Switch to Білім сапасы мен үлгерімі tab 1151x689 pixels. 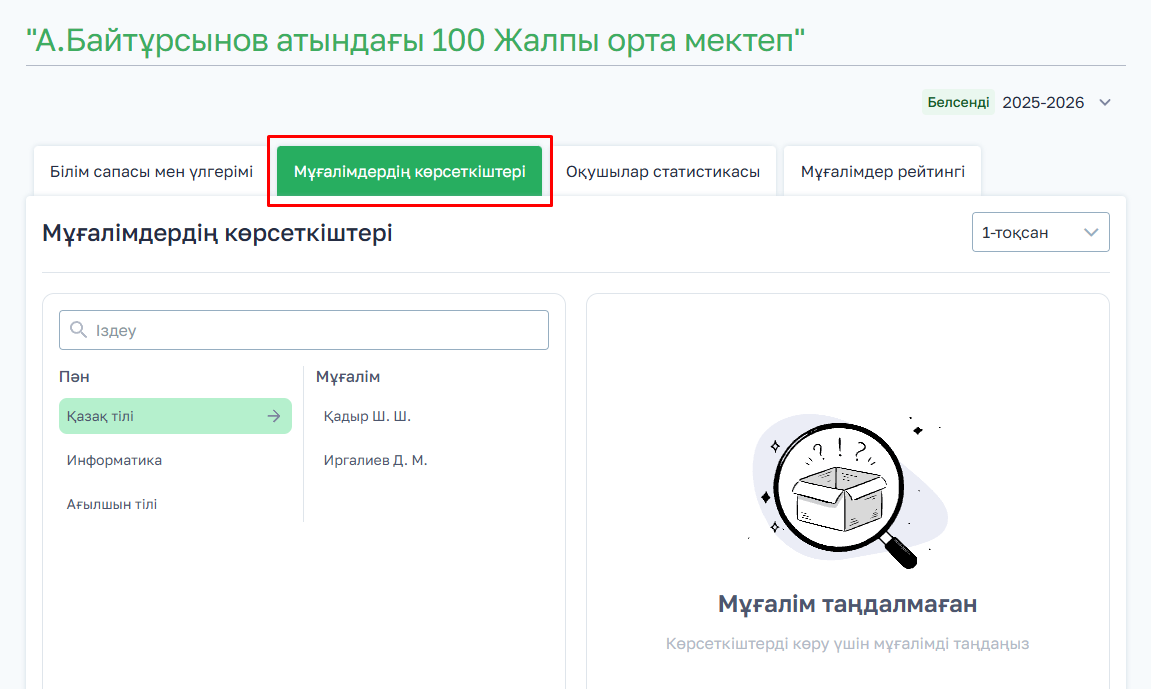coord(151,171)
